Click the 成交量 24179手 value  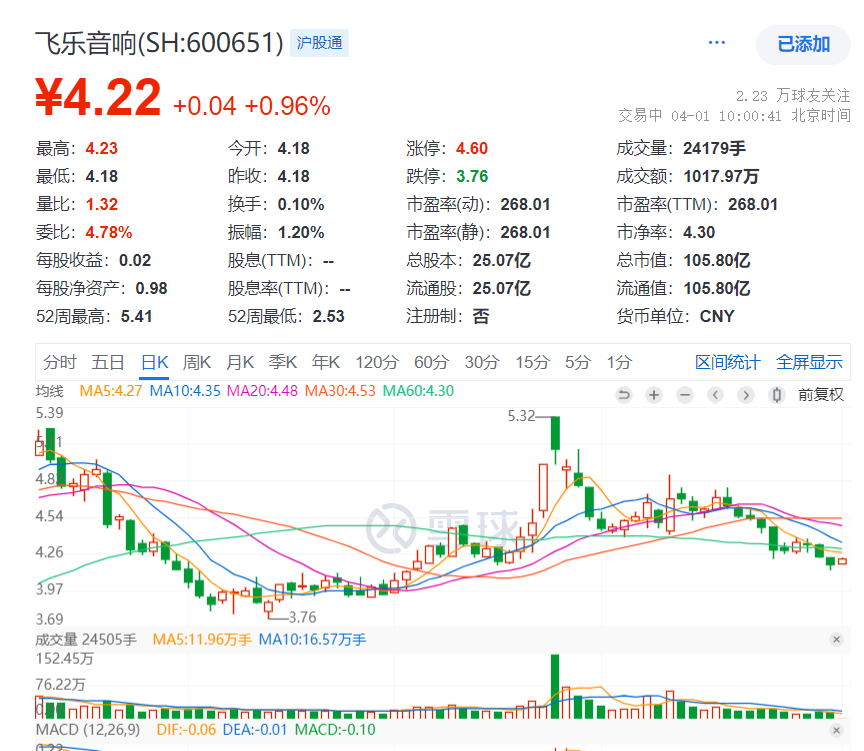[714, 148]
